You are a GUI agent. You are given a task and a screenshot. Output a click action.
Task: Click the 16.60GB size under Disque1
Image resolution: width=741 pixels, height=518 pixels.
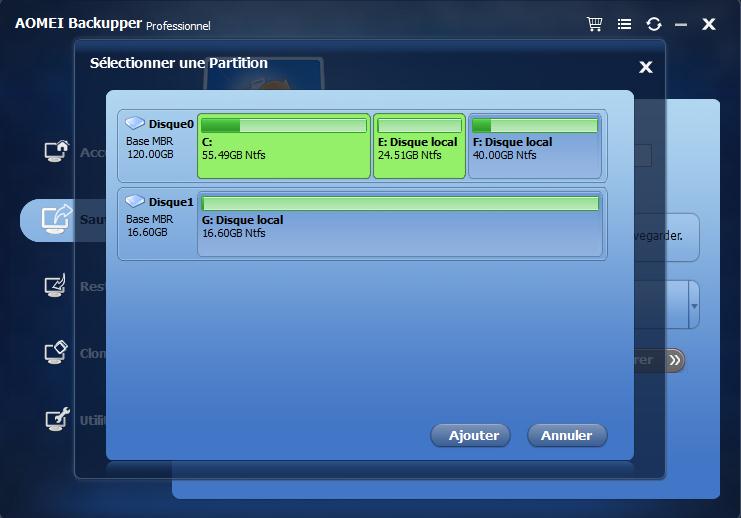[147, 232]
